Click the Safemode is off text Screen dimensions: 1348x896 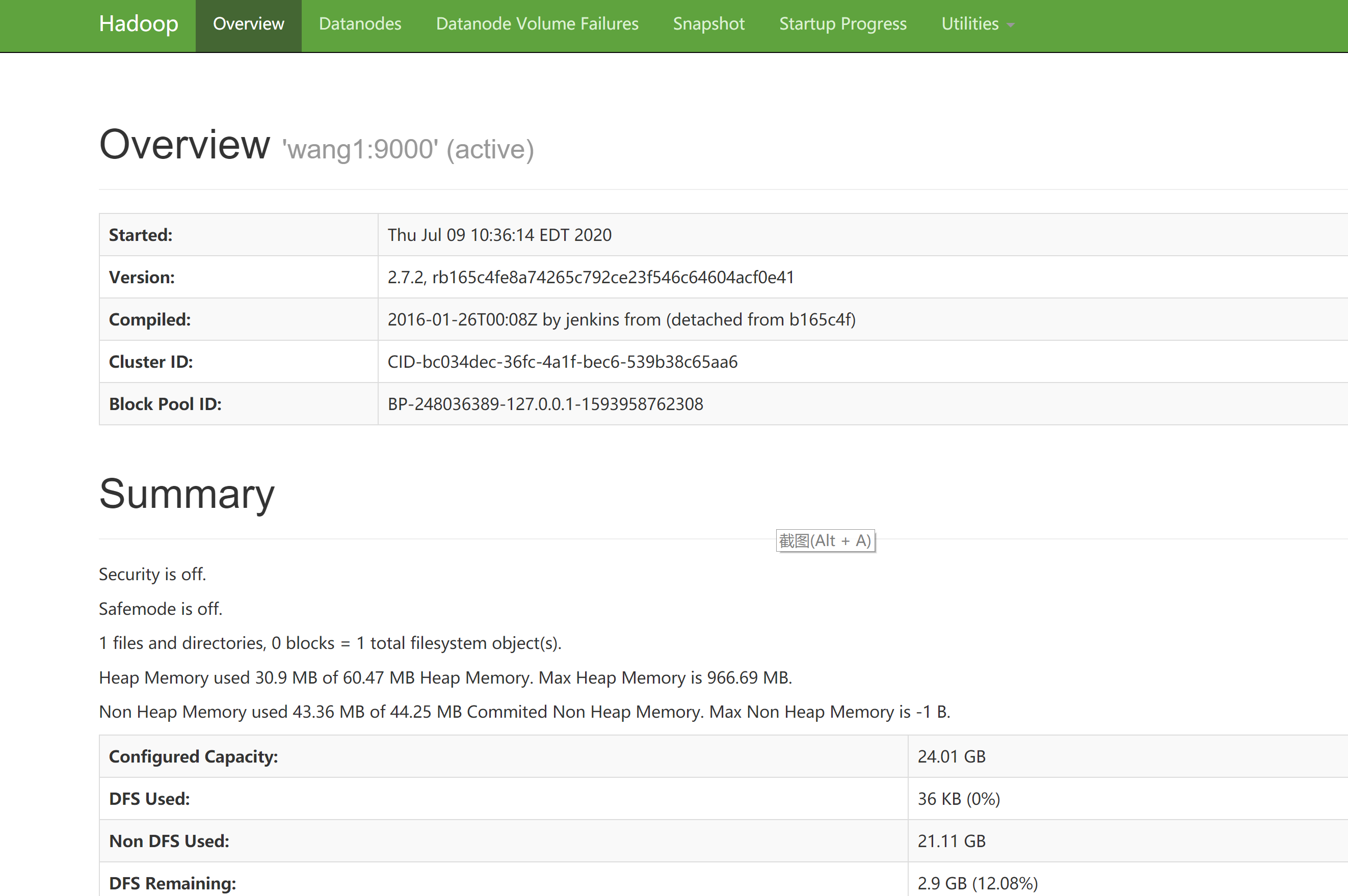[161, 609]
